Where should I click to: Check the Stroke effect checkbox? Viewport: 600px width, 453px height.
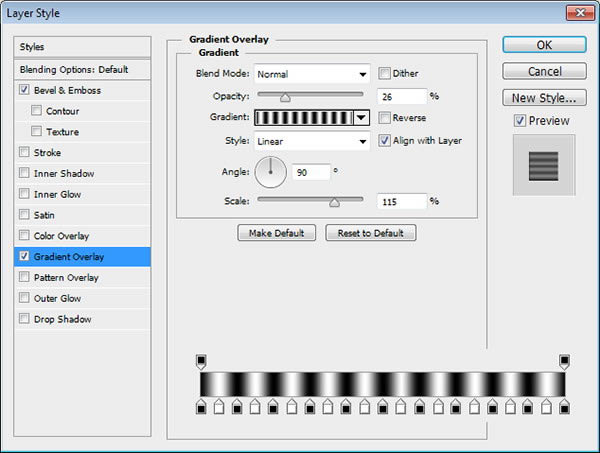pos(24,152)
